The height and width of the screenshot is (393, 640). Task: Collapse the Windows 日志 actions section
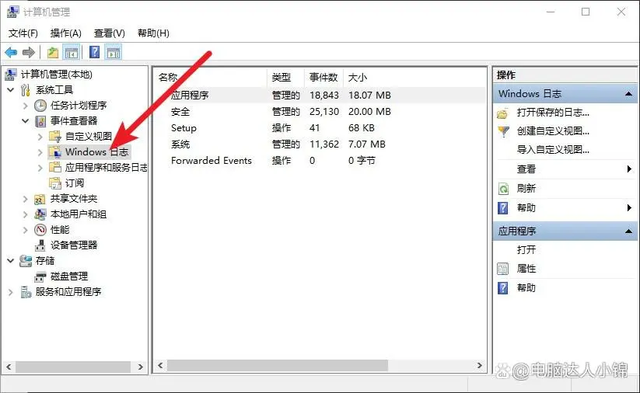pyautogui.click(x=629, y=94)
